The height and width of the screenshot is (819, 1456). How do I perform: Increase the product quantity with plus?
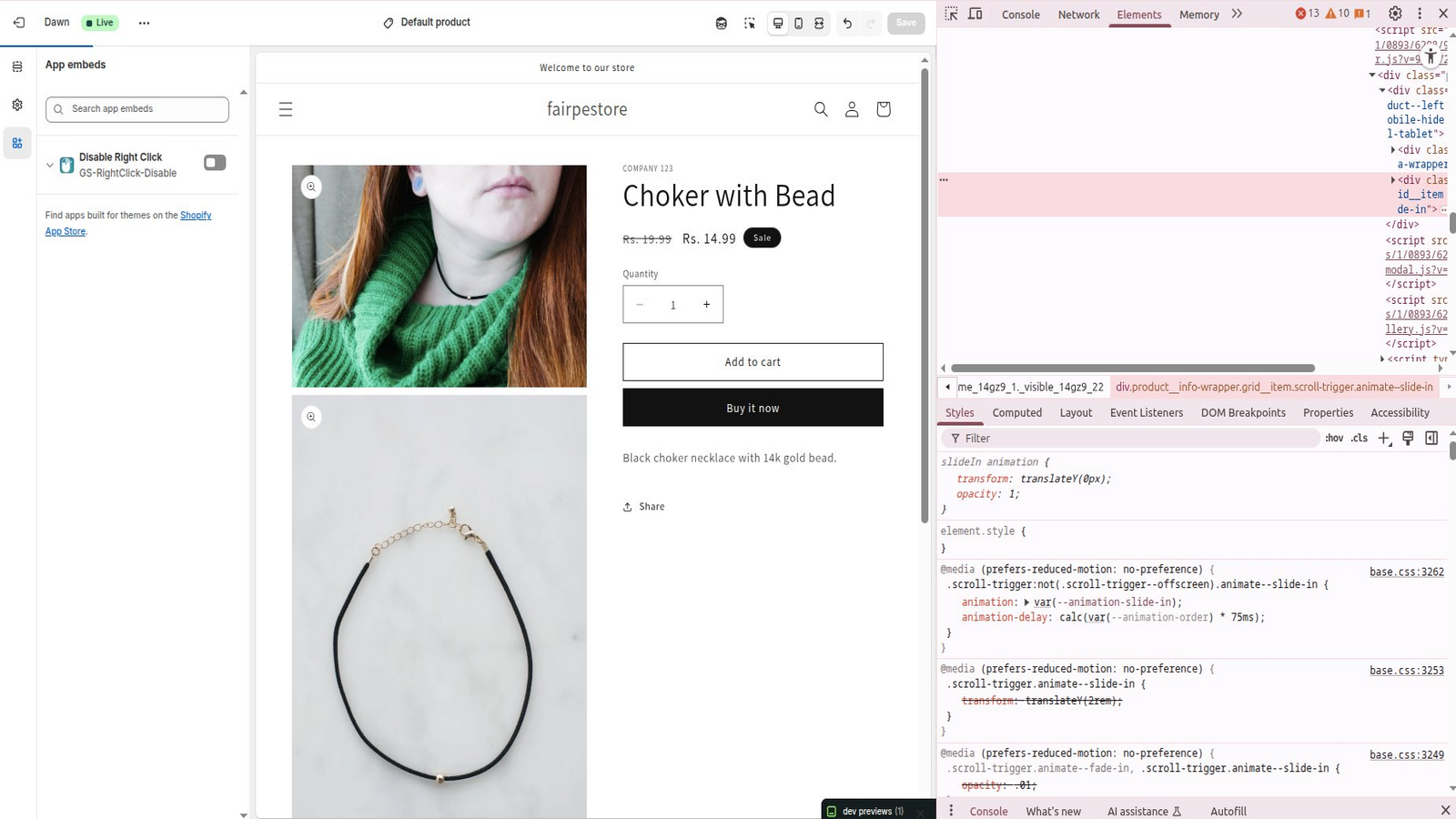tap(706, 305)
